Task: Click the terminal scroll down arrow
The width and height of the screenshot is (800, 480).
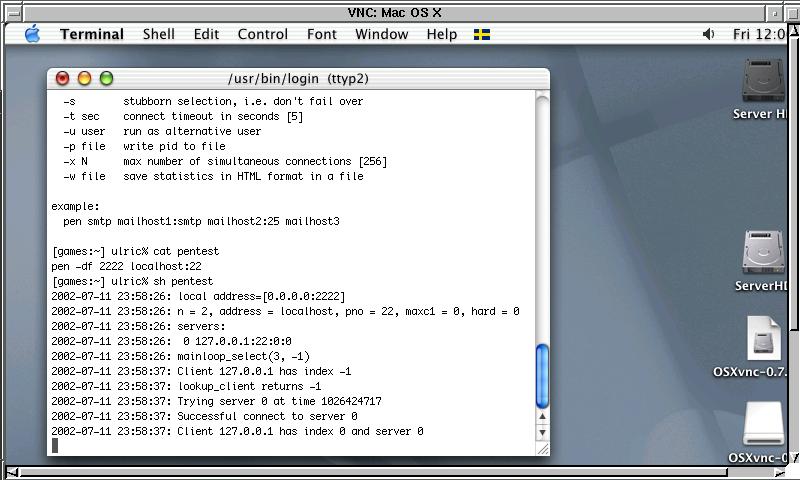Action: coord(542,433)
